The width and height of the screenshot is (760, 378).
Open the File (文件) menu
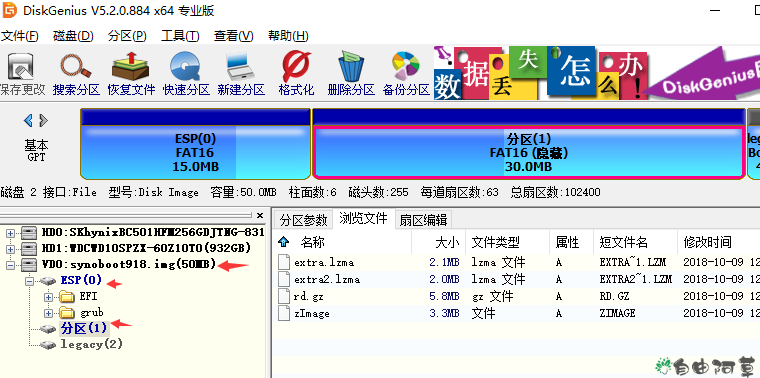[x=19, y=36]
